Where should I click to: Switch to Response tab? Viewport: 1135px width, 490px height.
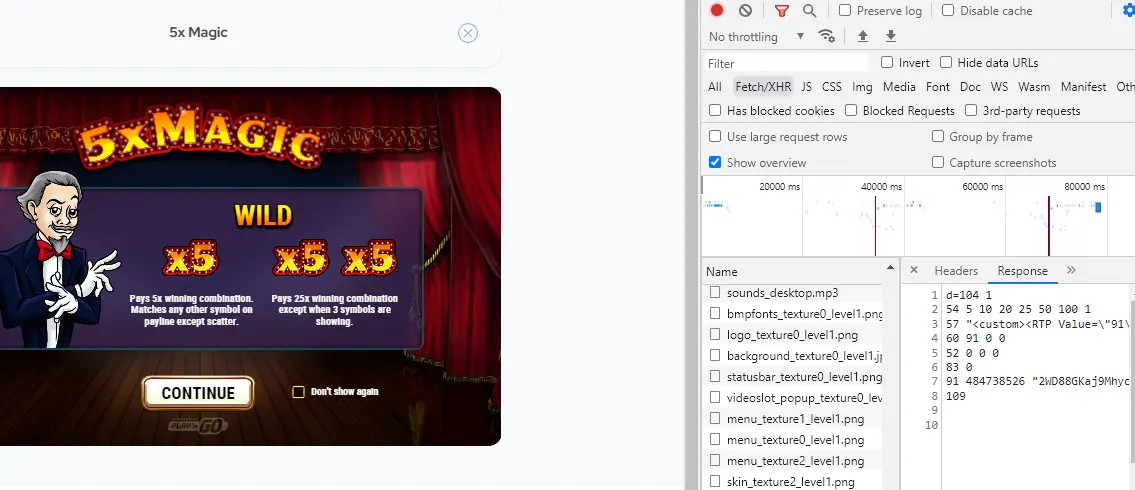point(1022,271)
